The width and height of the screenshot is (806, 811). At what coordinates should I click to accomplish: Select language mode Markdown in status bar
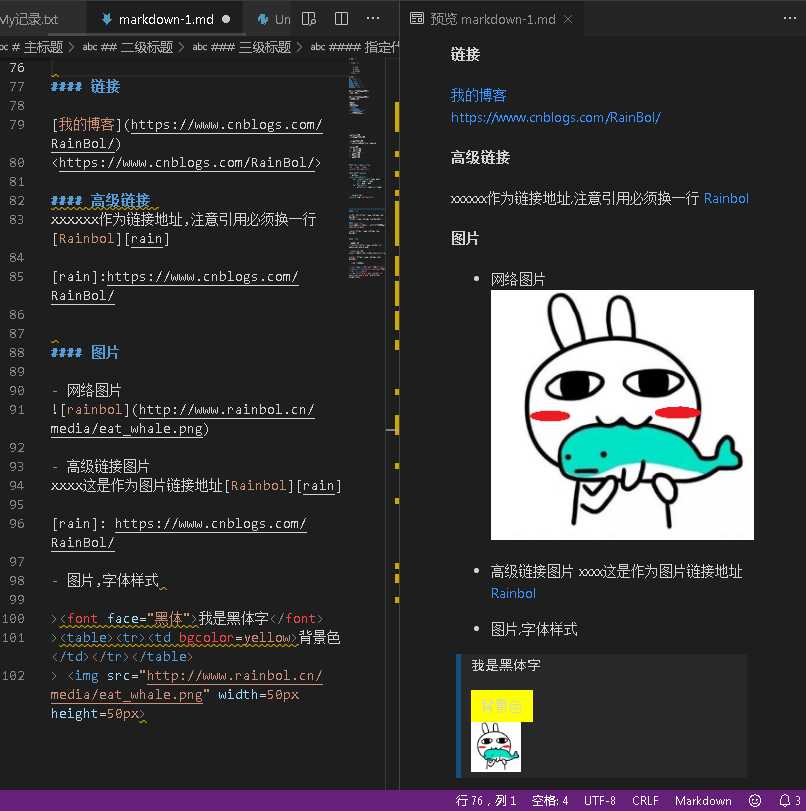(x=703, y=801)
